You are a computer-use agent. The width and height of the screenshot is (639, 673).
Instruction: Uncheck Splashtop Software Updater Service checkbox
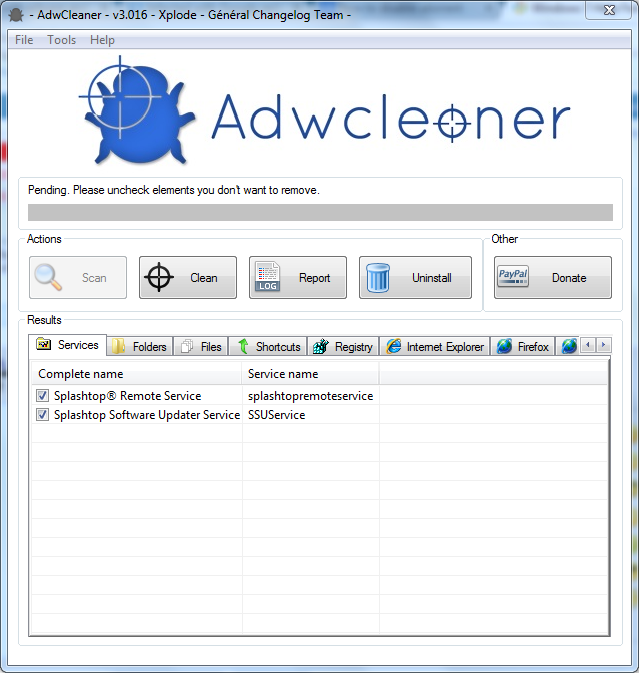pyautogui.click(x=42, y=415)
